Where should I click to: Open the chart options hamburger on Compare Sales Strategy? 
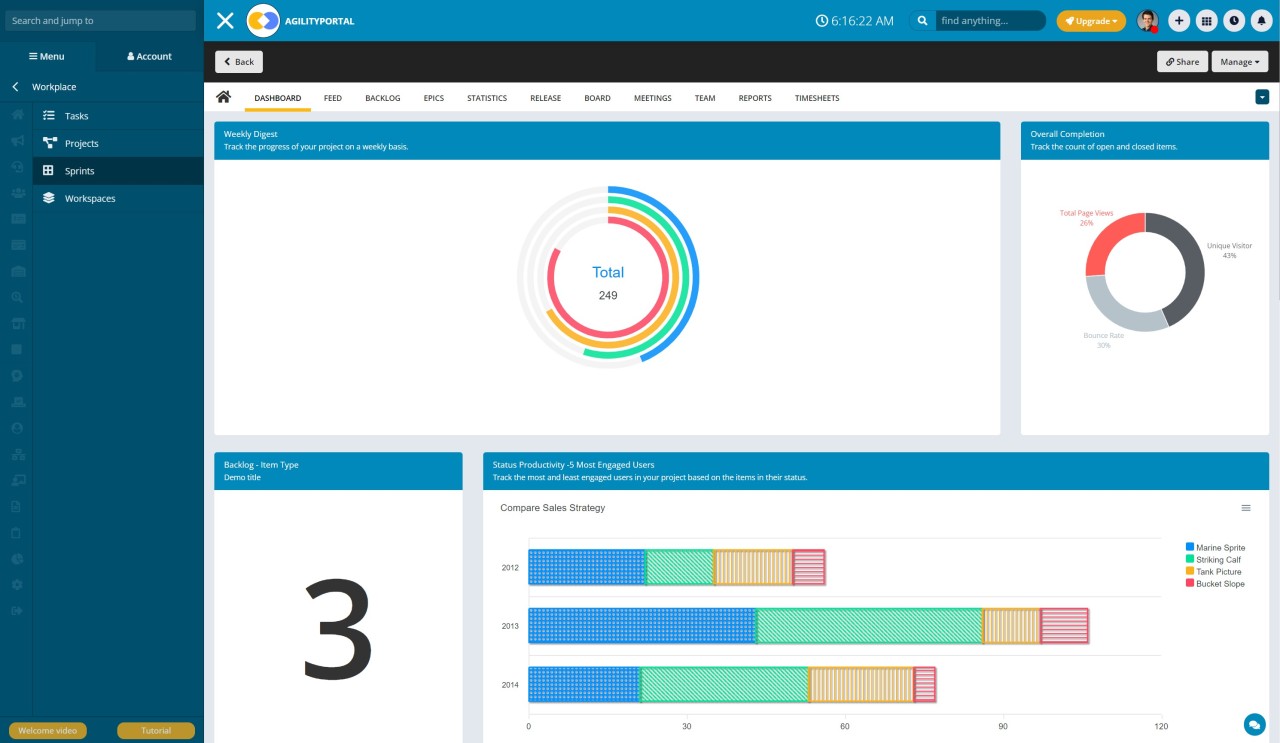1246,508
